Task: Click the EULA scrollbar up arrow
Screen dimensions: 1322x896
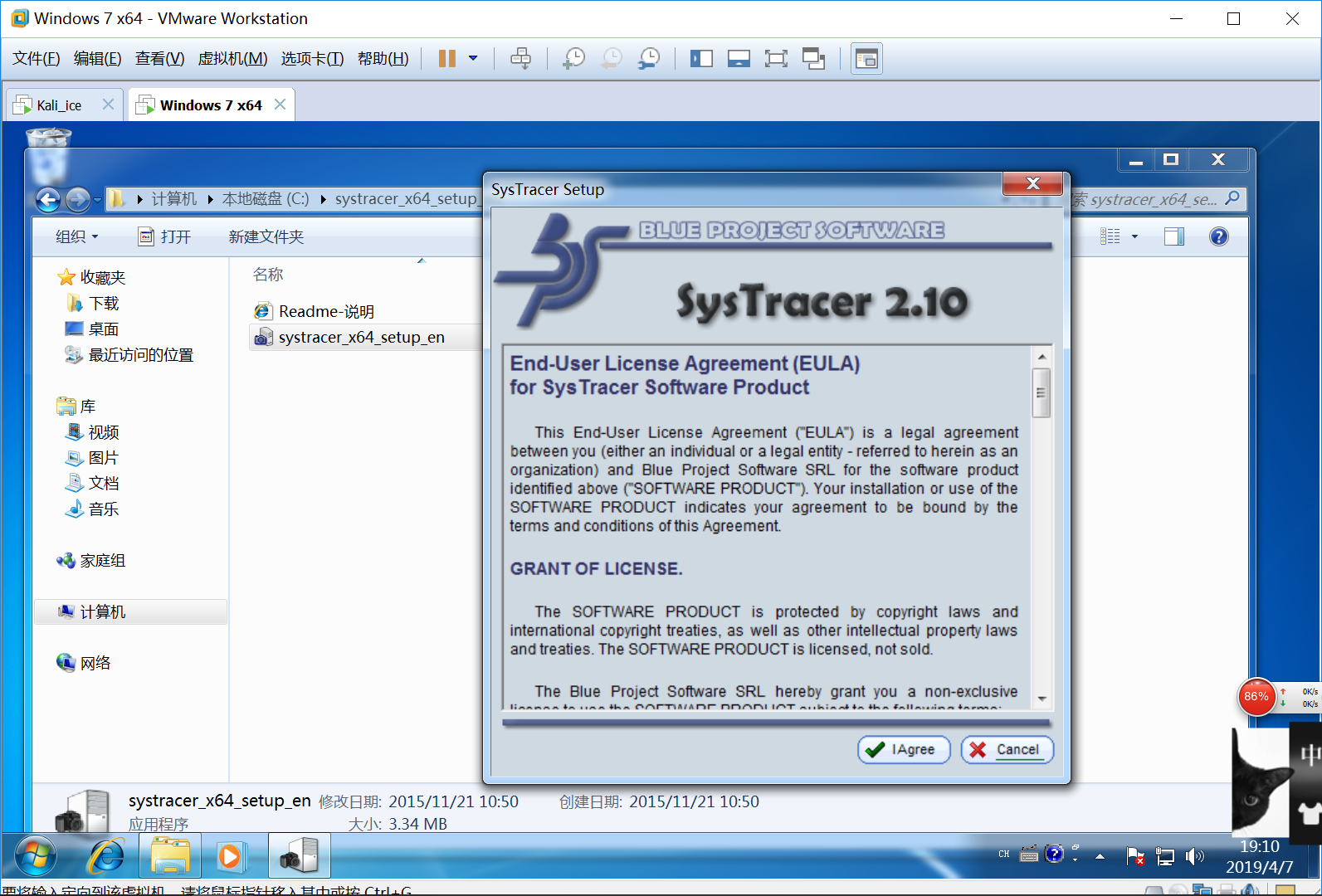Action: [1042, 357]
